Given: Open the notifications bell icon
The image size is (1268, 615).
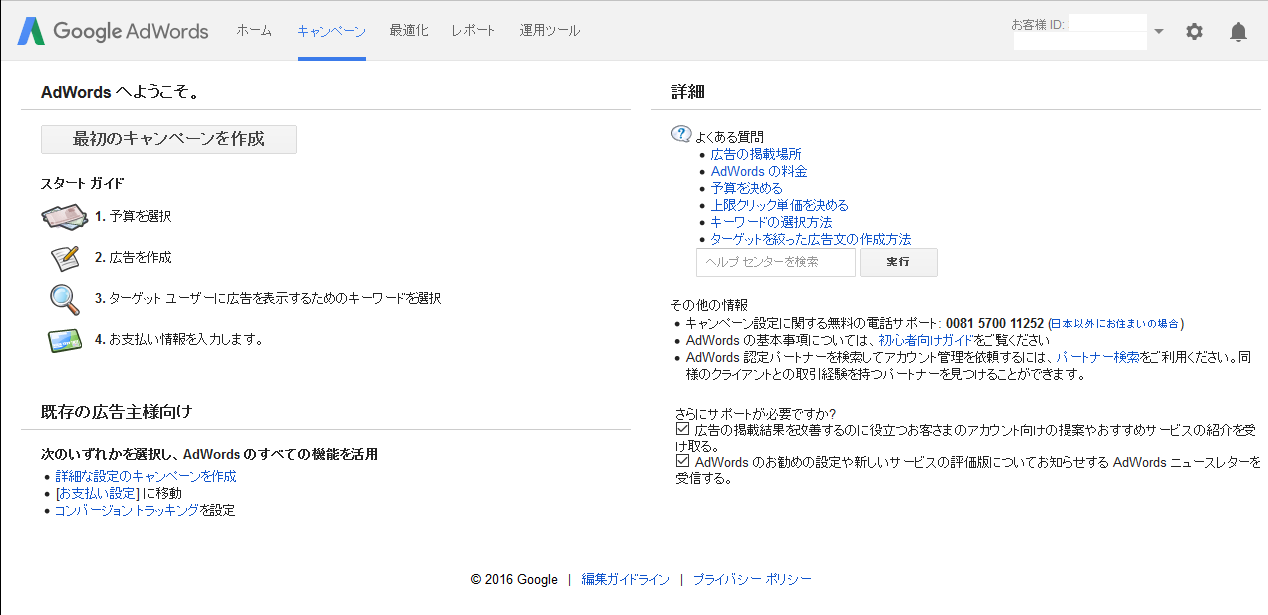Looking at the screenshot, I should pyautogui.click(x=1238, y=32).
